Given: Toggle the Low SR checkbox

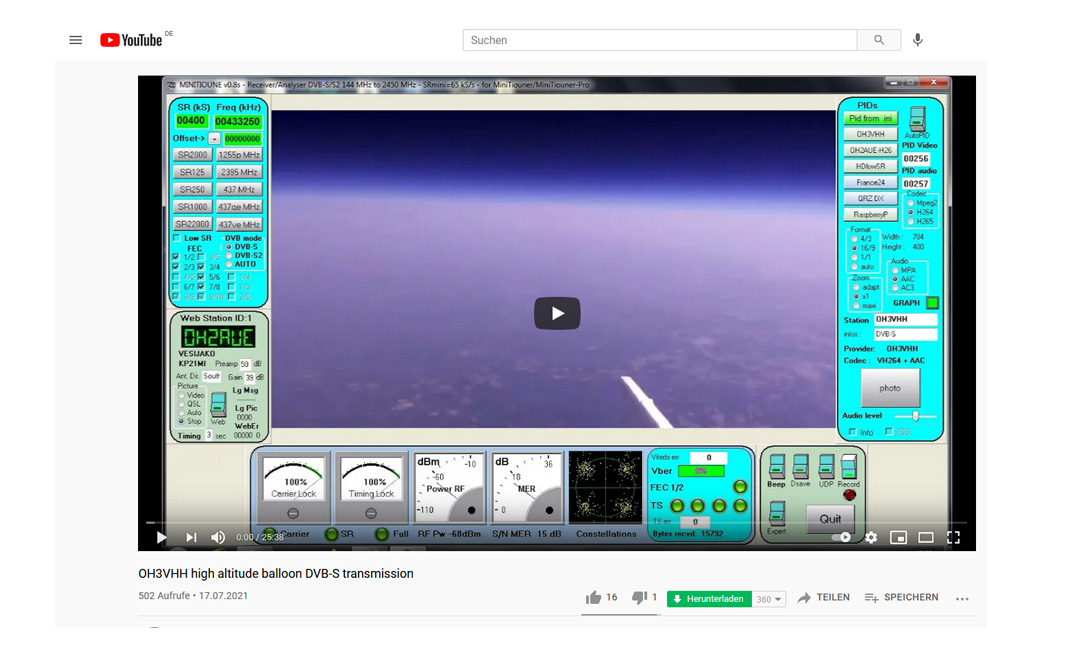Looking at the screenshot, I should click(x=177, y=239).
